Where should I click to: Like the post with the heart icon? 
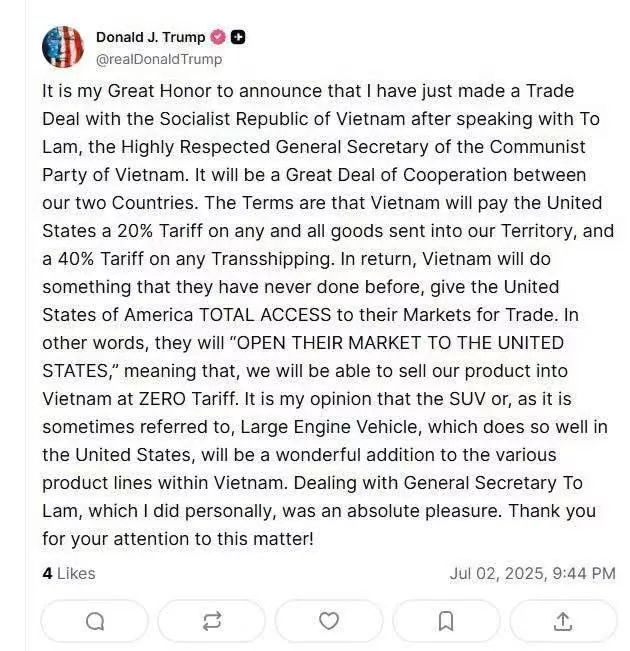click(329, 621)
